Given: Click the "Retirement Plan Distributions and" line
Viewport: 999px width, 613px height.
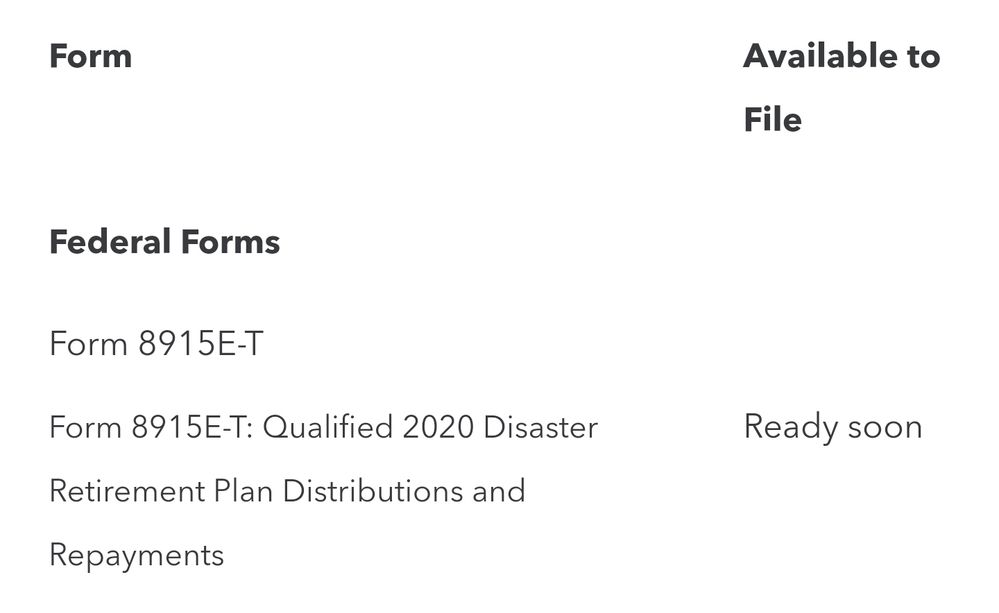Looking at the screenshot, I should [x=287, y=491].
